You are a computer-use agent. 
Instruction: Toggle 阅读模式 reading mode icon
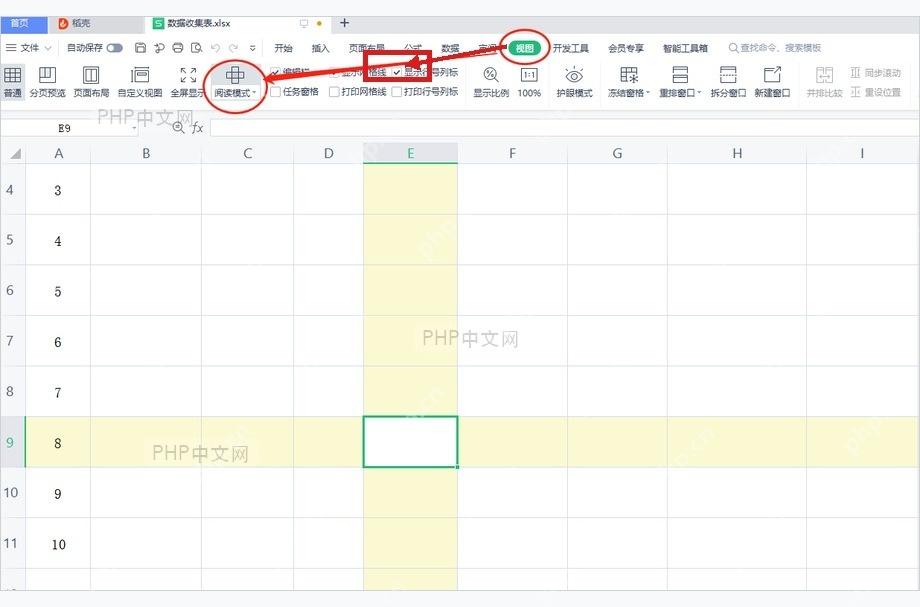[x=235, y=75]
